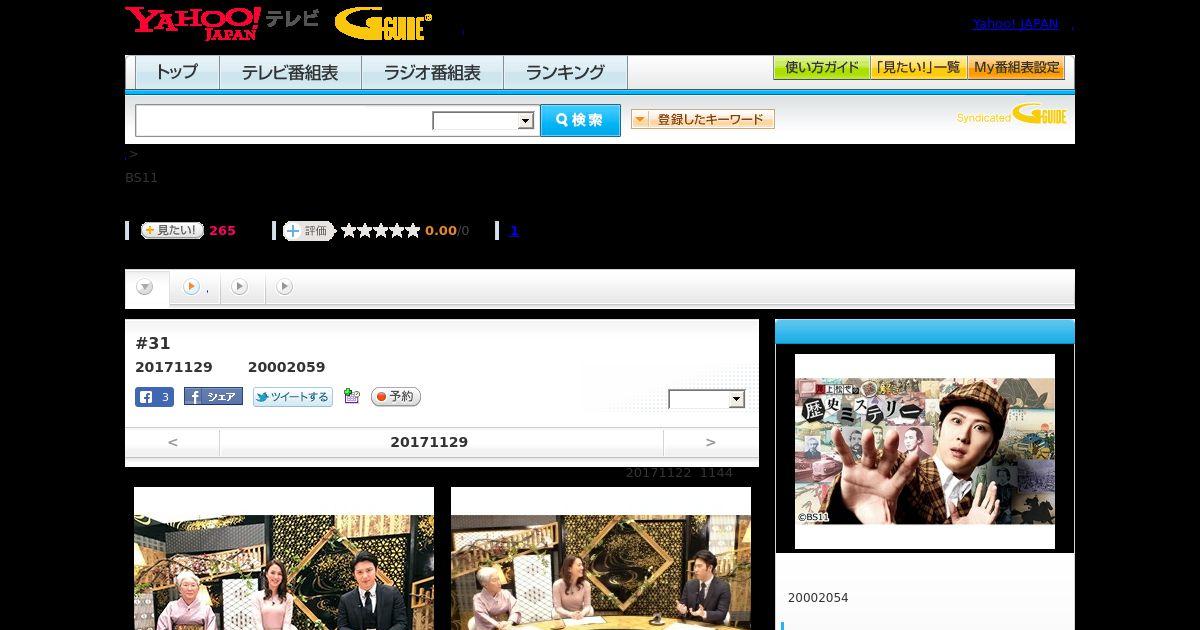Click the 265 want-to-watch count

(222, 231)
